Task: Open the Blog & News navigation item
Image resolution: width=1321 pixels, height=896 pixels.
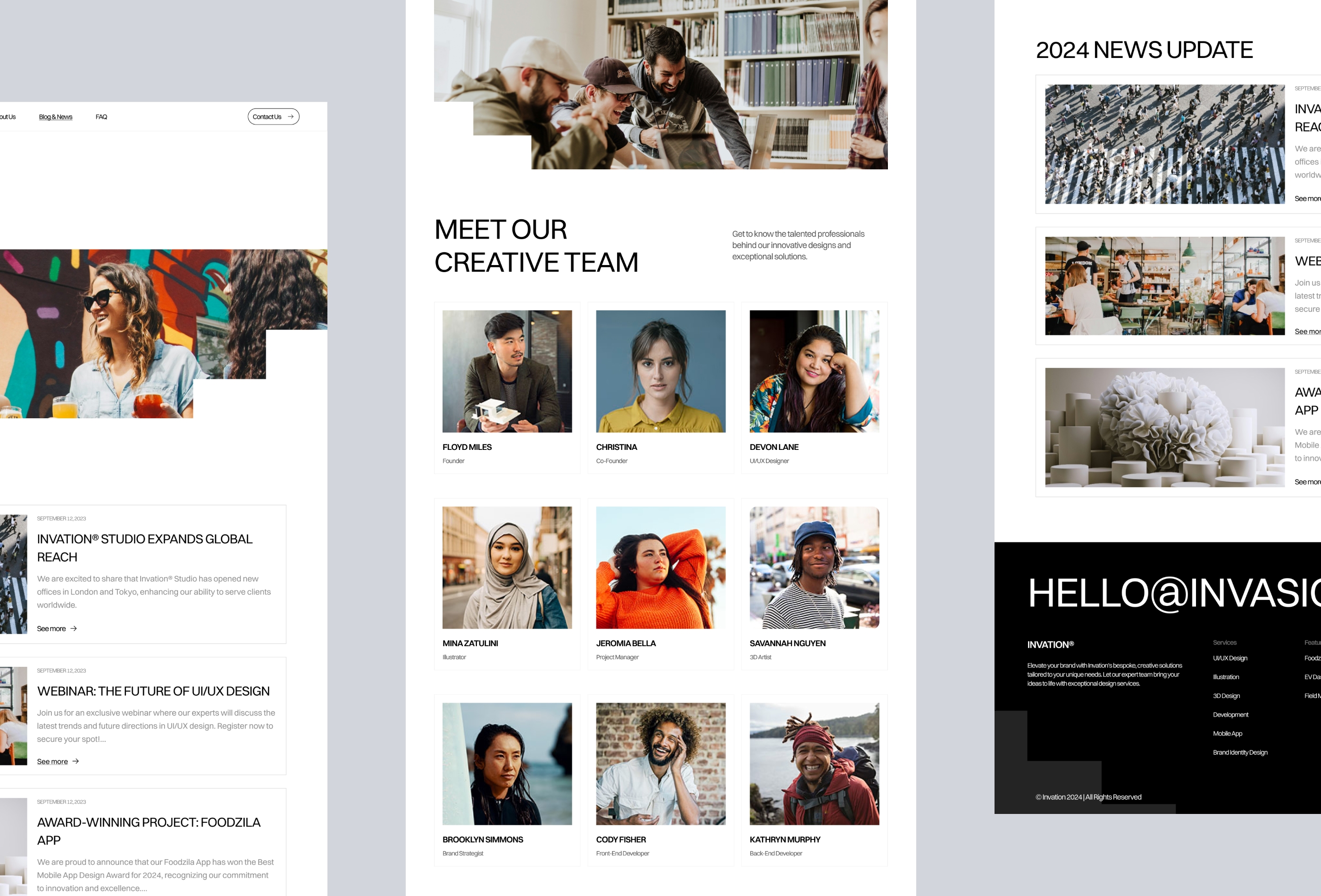Action: [55, 116]
